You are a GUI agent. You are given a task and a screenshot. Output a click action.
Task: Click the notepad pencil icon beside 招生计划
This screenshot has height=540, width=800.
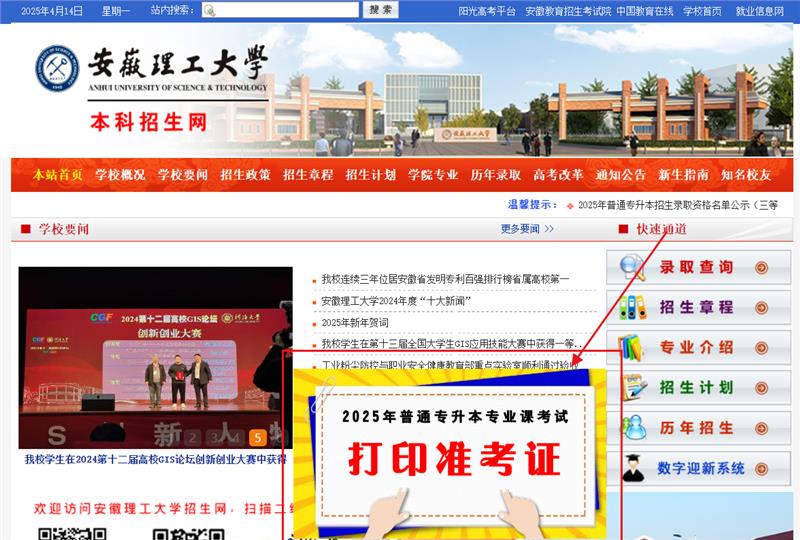tap(634, 387)
